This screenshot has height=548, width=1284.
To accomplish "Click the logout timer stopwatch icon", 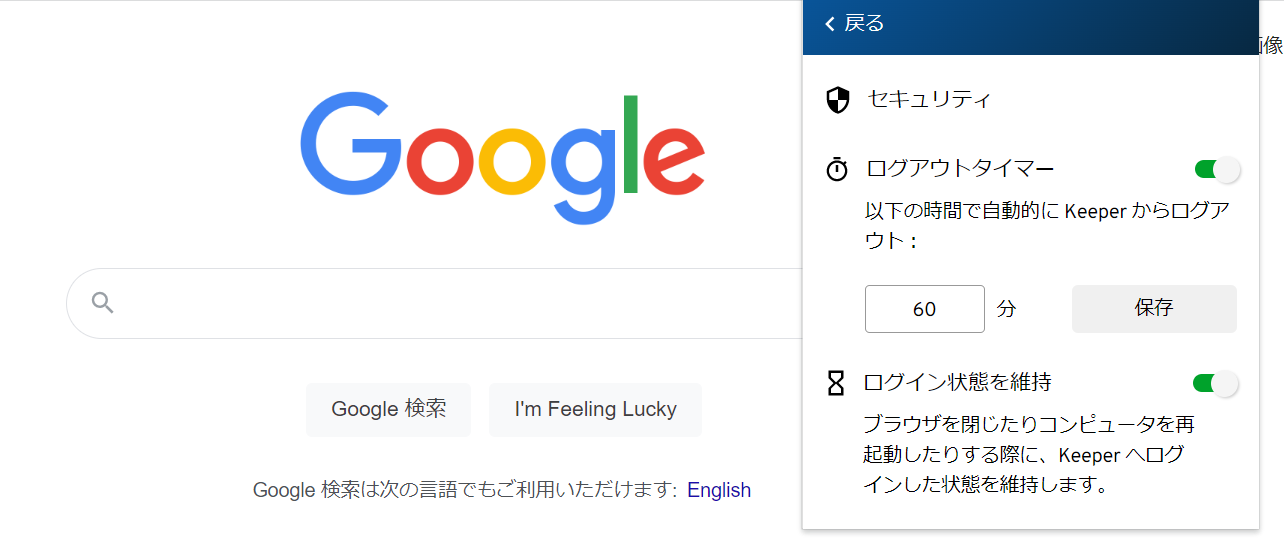I will (x=837, y=169).
